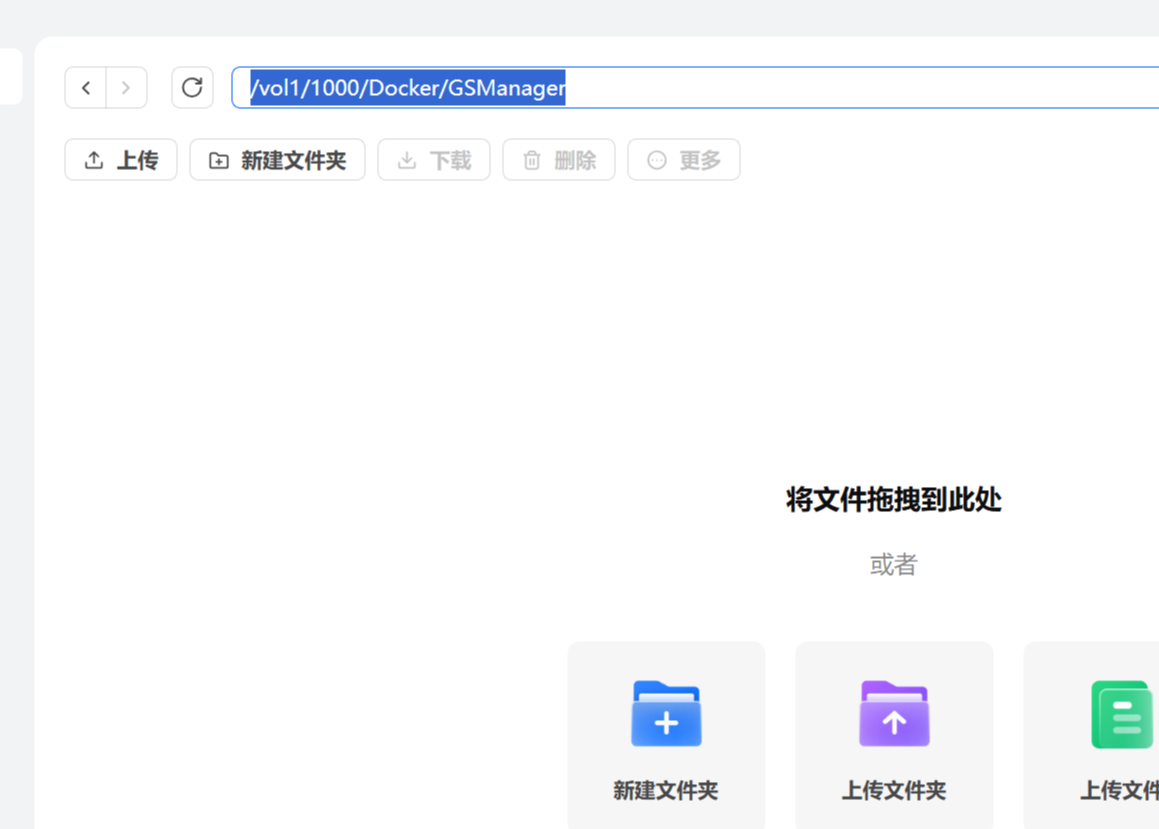Click the forward navigation arrow
Viewport: 1159px width, 829px height.
point(126,87)
